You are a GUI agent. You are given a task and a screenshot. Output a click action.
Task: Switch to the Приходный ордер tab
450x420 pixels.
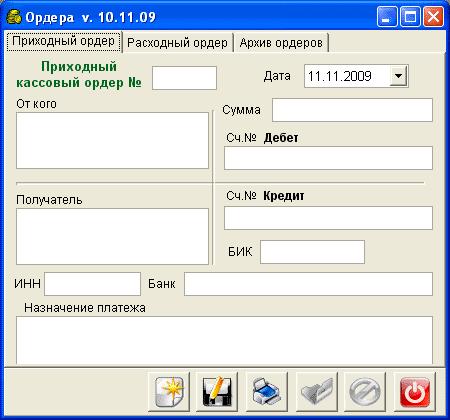pos(64,41)
